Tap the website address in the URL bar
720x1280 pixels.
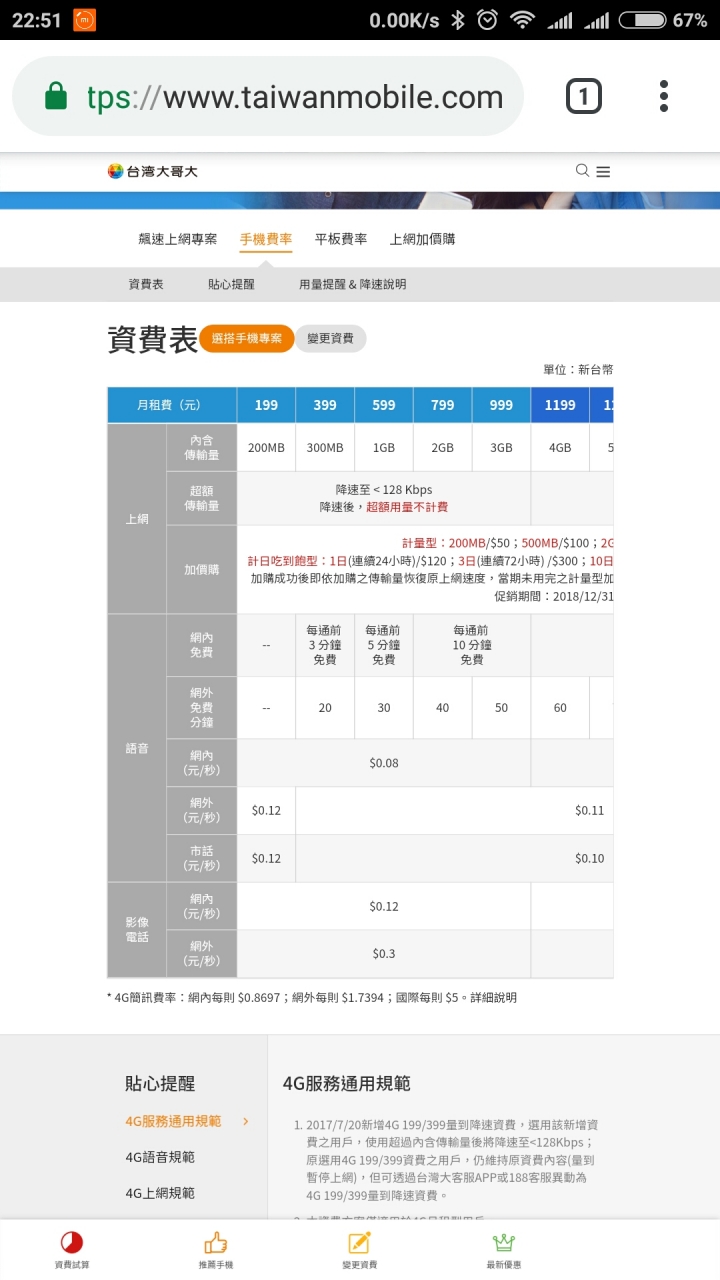click(x=294, y=97)
